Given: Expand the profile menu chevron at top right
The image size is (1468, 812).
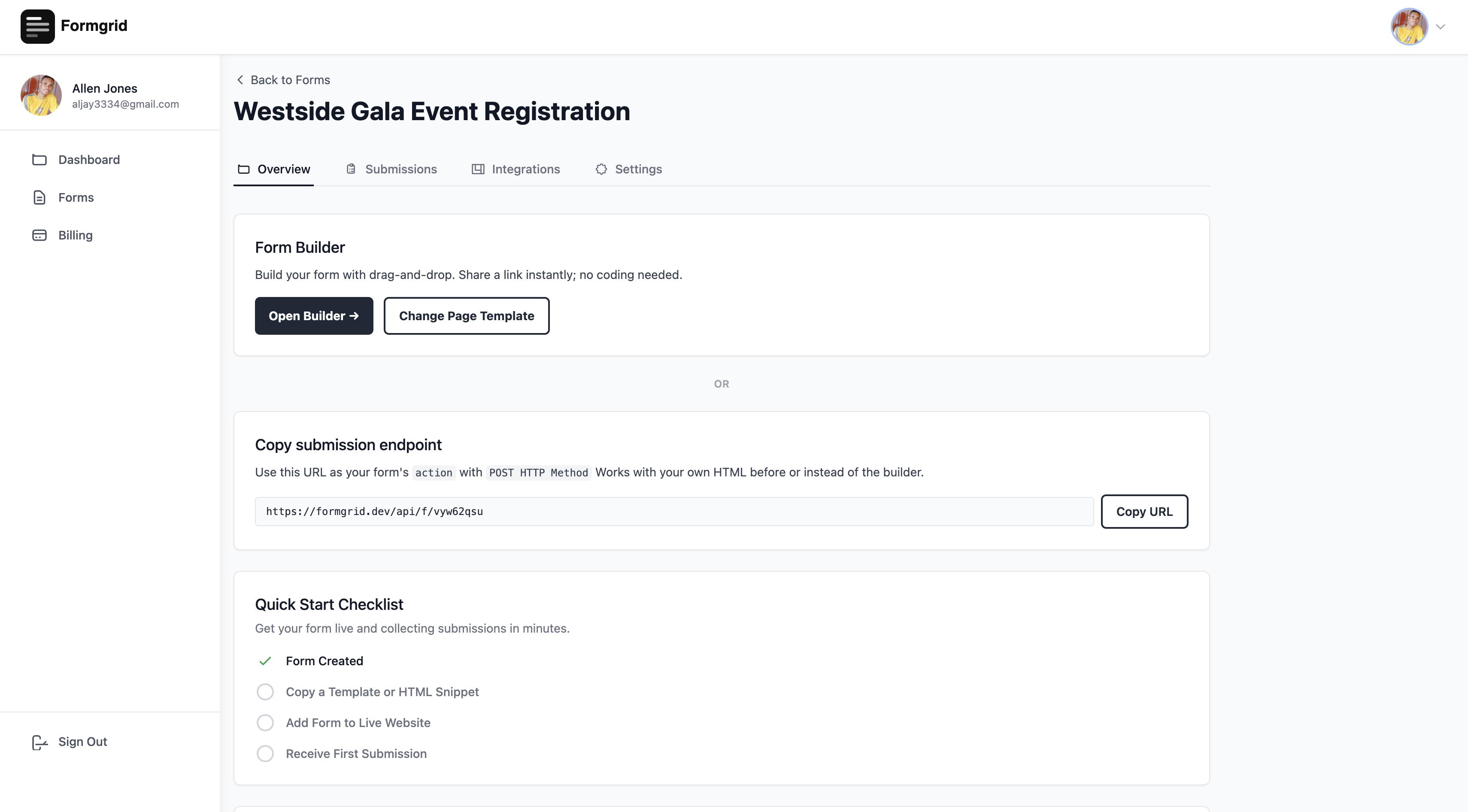Looking at the screenshot, I should click(x=1440, y=27).
